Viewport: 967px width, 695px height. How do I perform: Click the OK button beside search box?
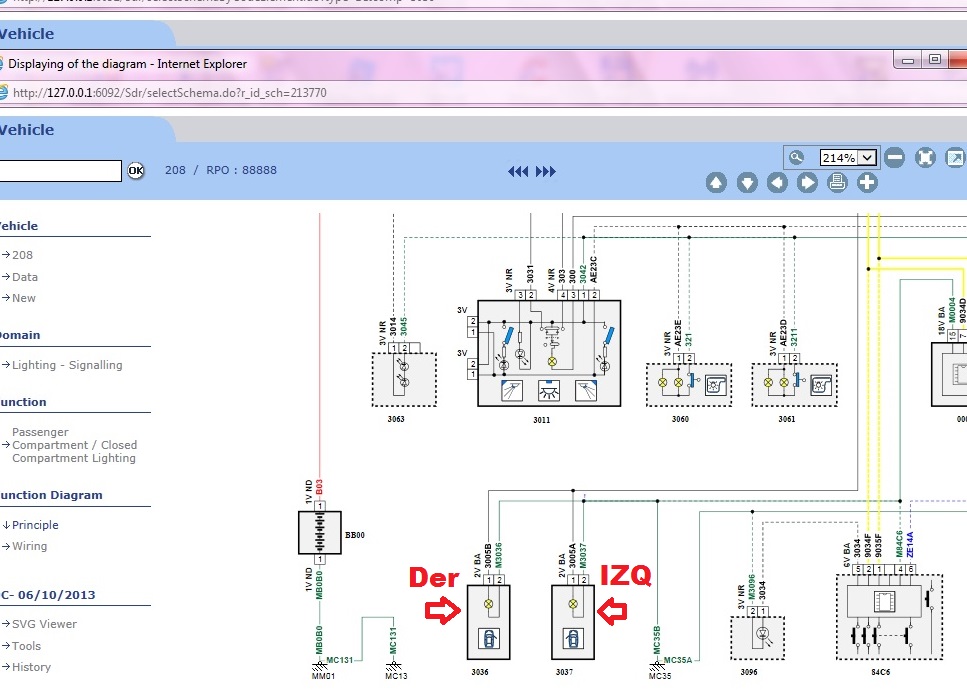point(136,170)
